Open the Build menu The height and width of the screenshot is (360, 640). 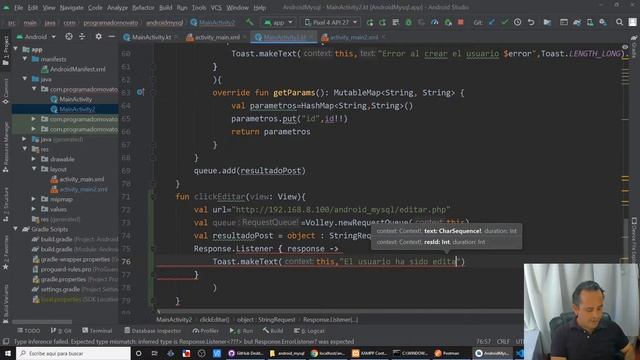click(166, 8)
